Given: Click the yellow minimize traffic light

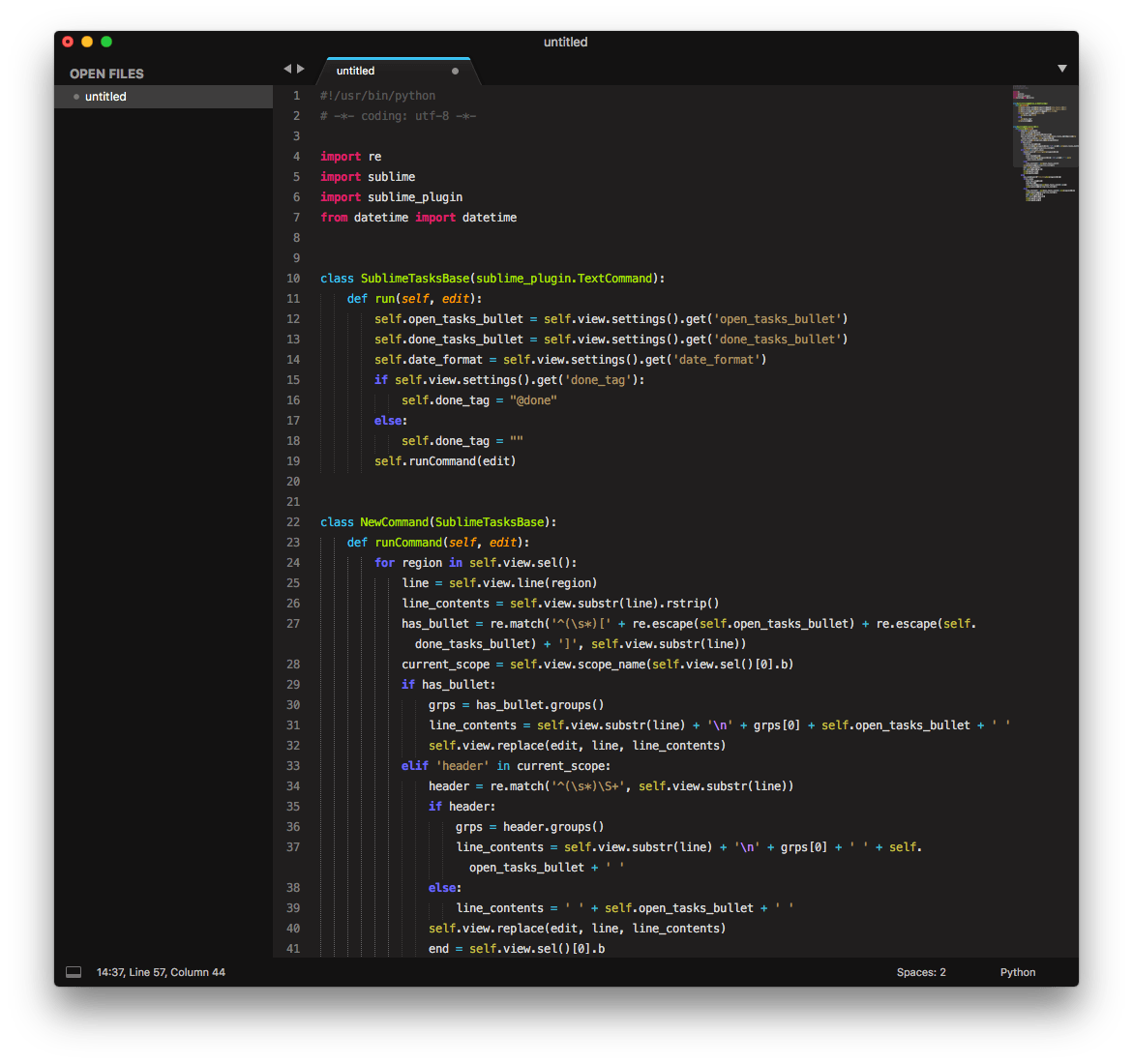Looking at the screenshot, I should coord(86,42).
